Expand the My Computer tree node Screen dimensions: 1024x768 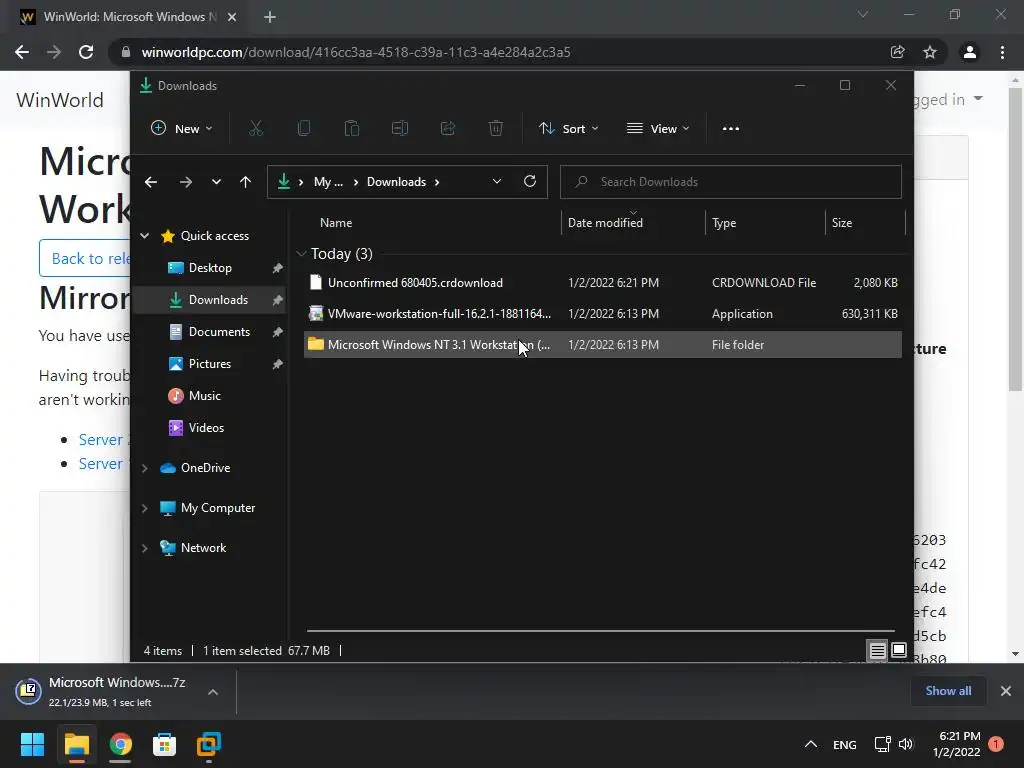[x=144, y=508]
